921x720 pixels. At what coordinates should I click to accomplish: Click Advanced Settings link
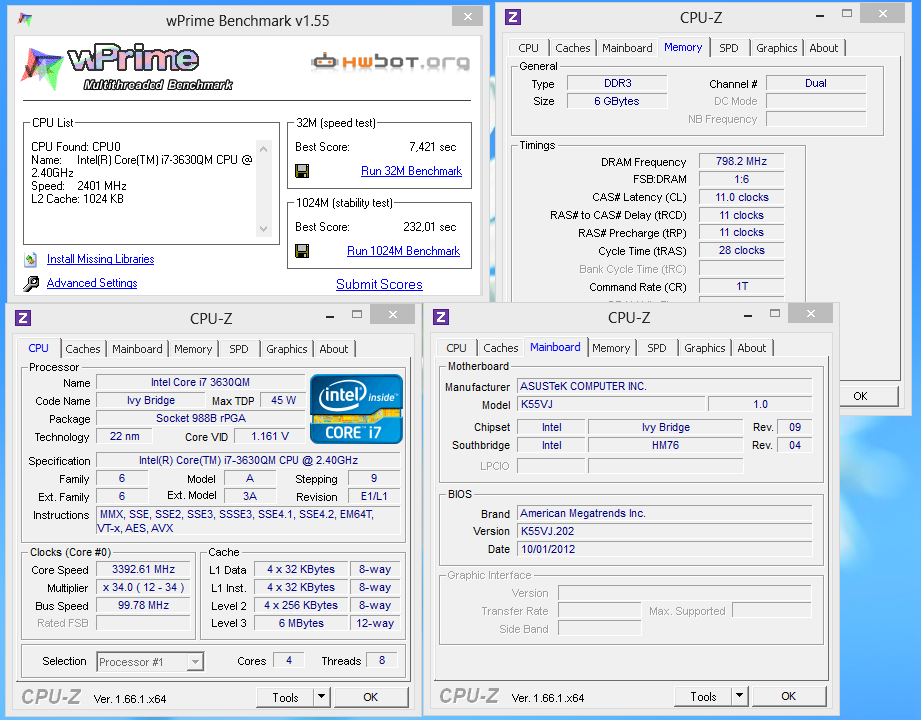pyautogui.click(x=92, y=283)
